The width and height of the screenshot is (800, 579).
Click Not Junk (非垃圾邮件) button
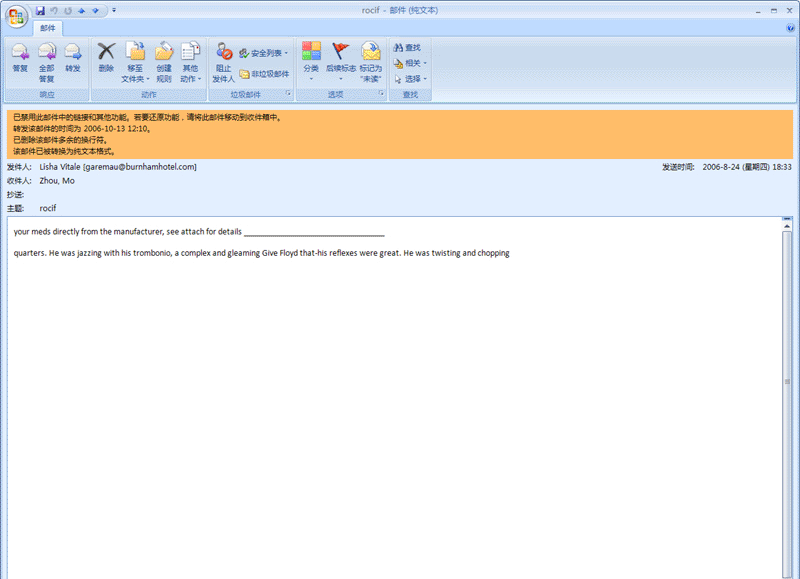[264, 74]
